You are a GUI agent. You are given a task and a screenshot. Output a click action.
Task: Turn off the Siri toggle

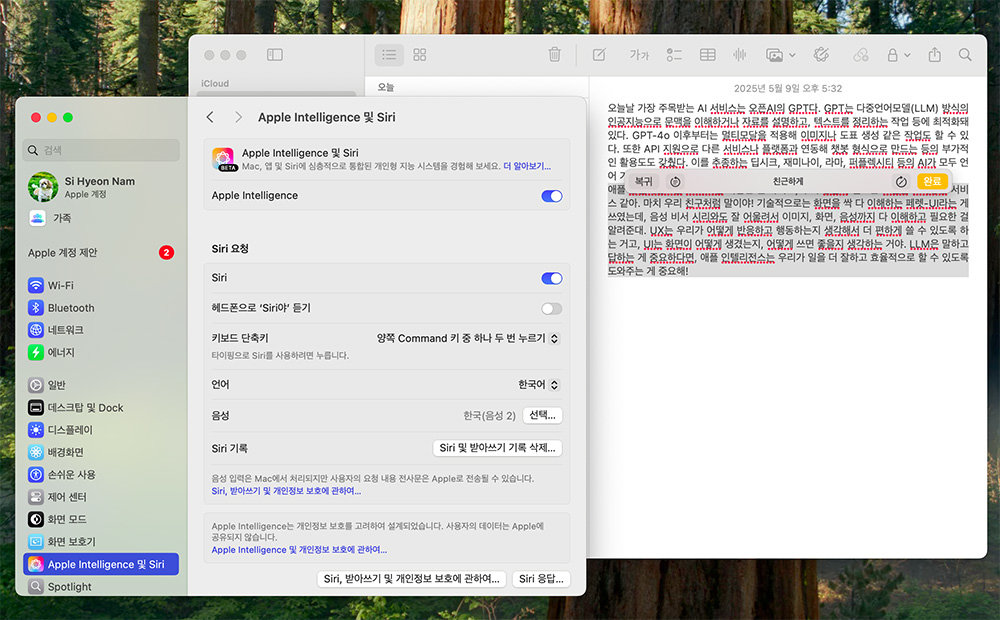(551, 278)
